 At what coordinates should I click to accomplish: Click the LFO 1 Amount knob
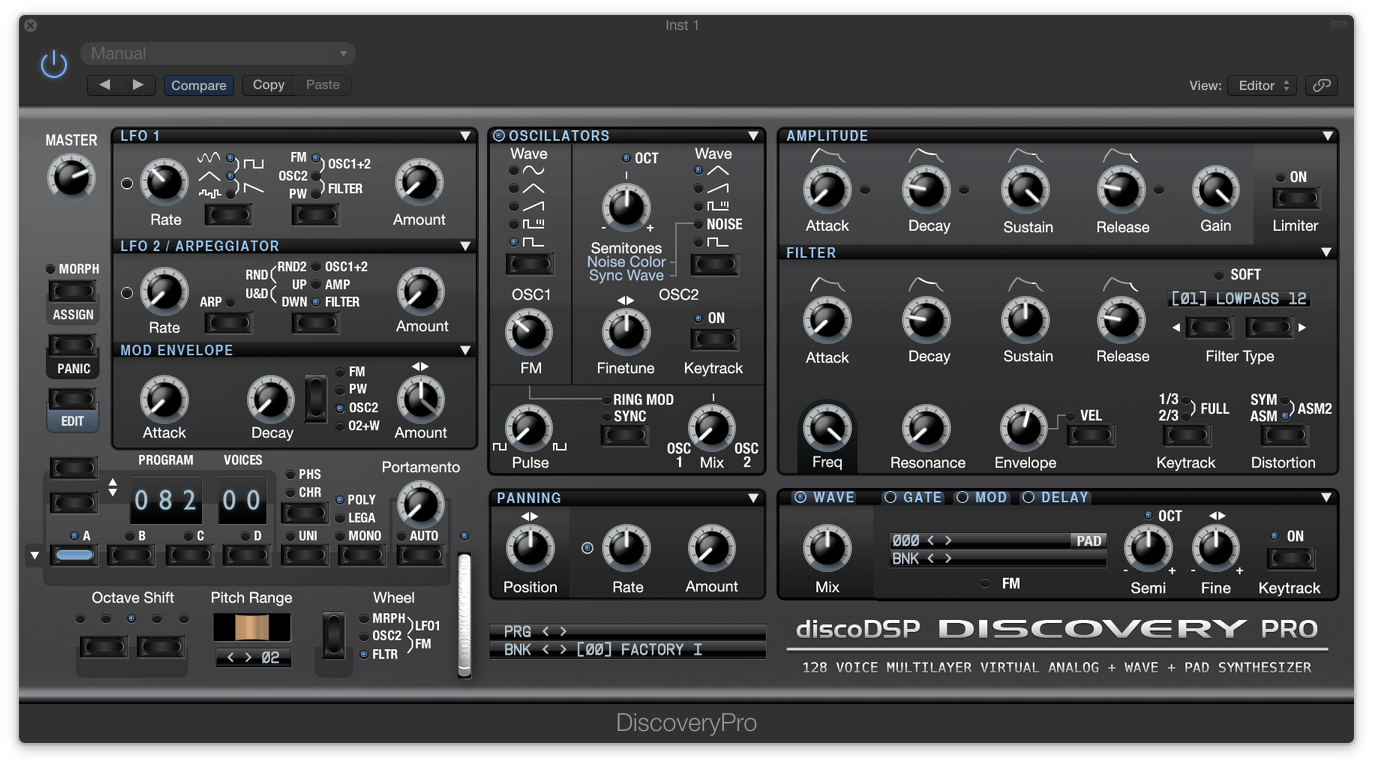[419, 183]
